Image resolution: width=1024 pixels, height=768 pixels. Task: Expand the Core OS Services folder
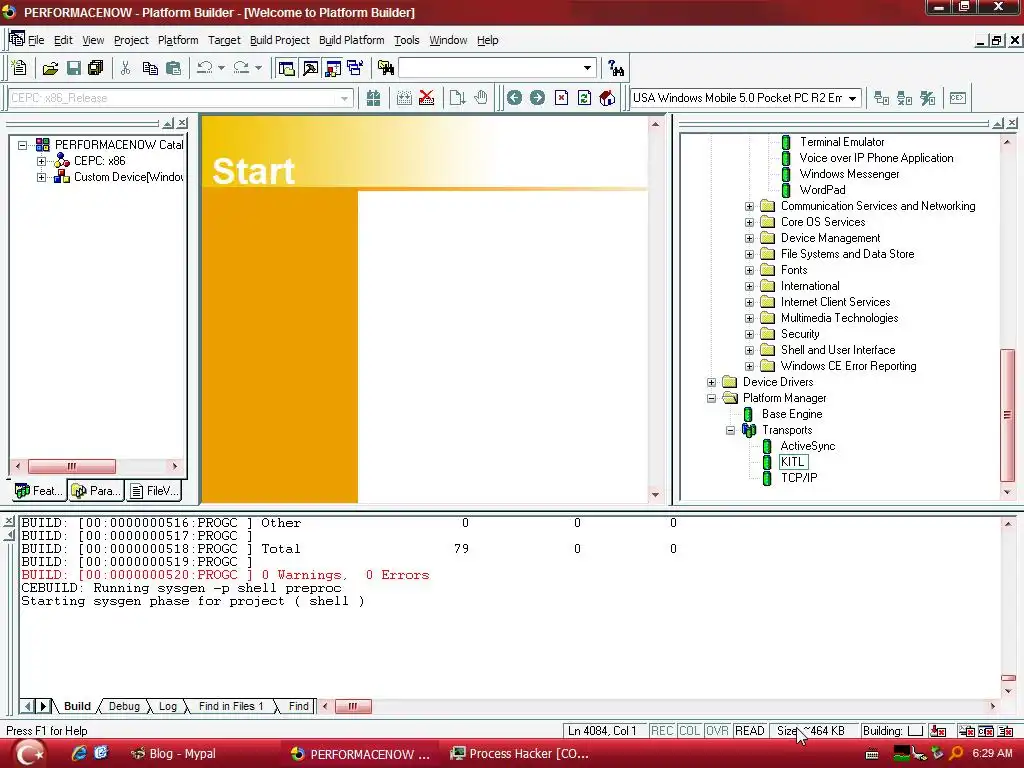(750, 222)
